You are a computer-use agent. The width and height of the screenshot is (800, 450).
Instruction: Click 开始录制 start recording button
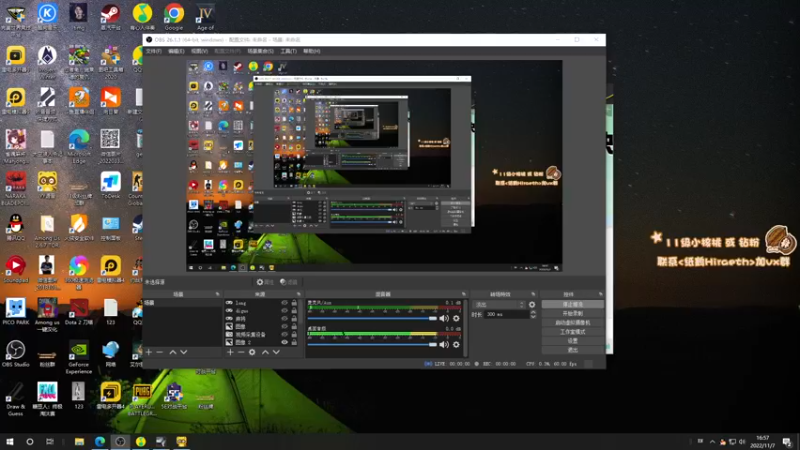tap(572, 313)
